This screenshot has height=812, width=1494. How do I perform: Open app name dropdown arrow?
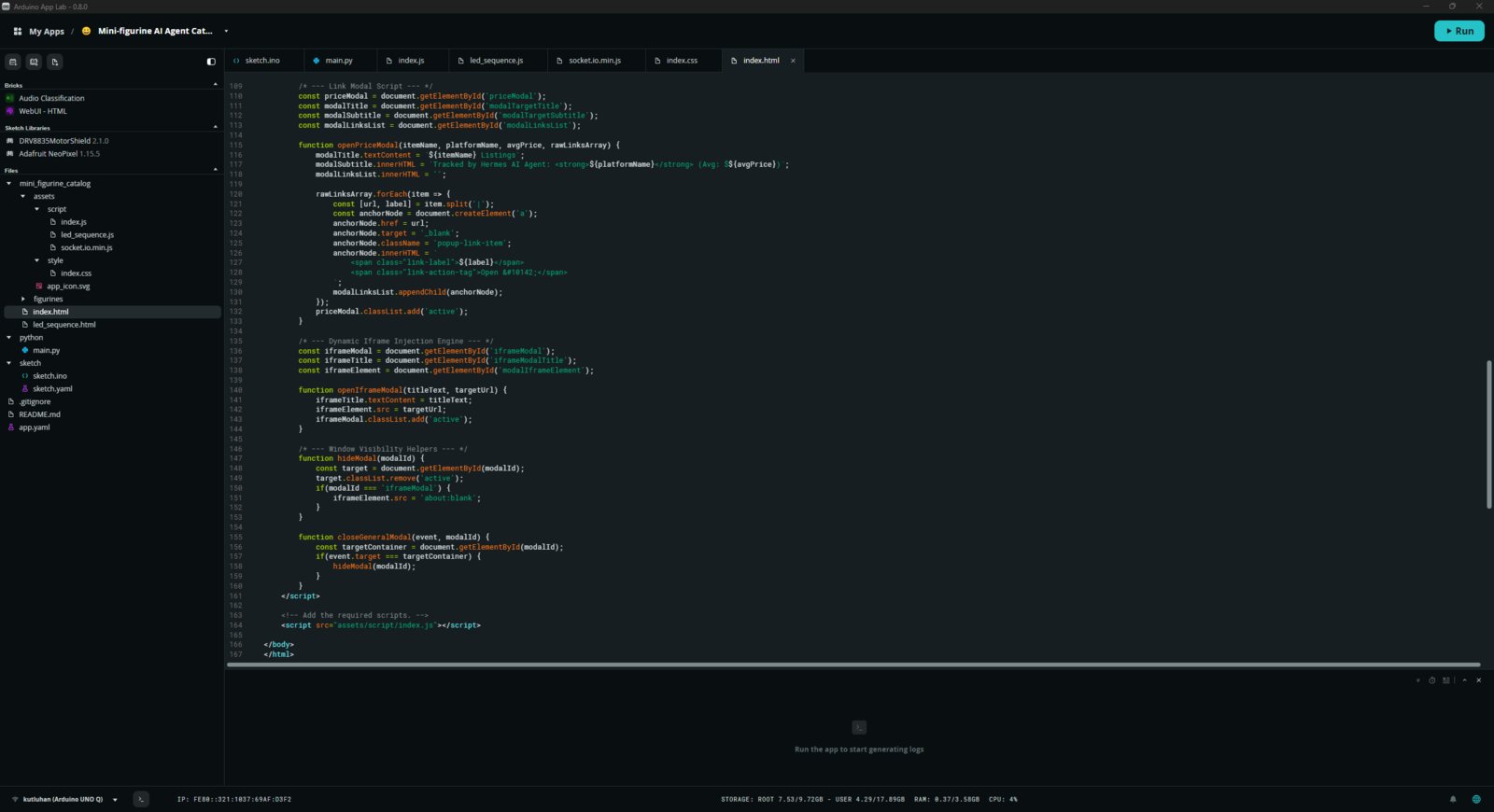pos(226,31)
